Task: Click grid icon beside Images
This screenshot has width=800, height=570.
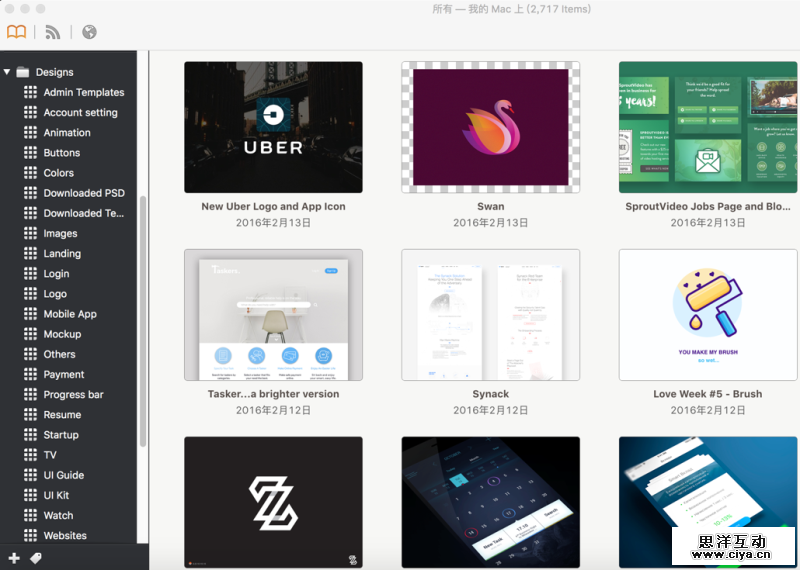Action: point(30,233)
